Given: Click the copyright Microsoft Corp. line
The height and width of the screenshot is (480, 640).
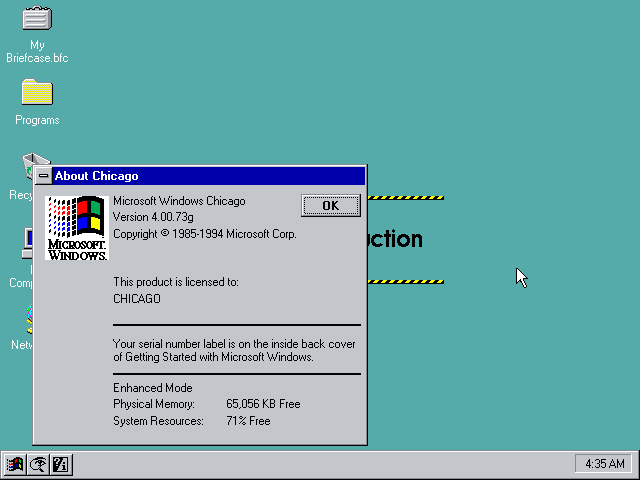Looking at the screenshot, I should 204,234.
